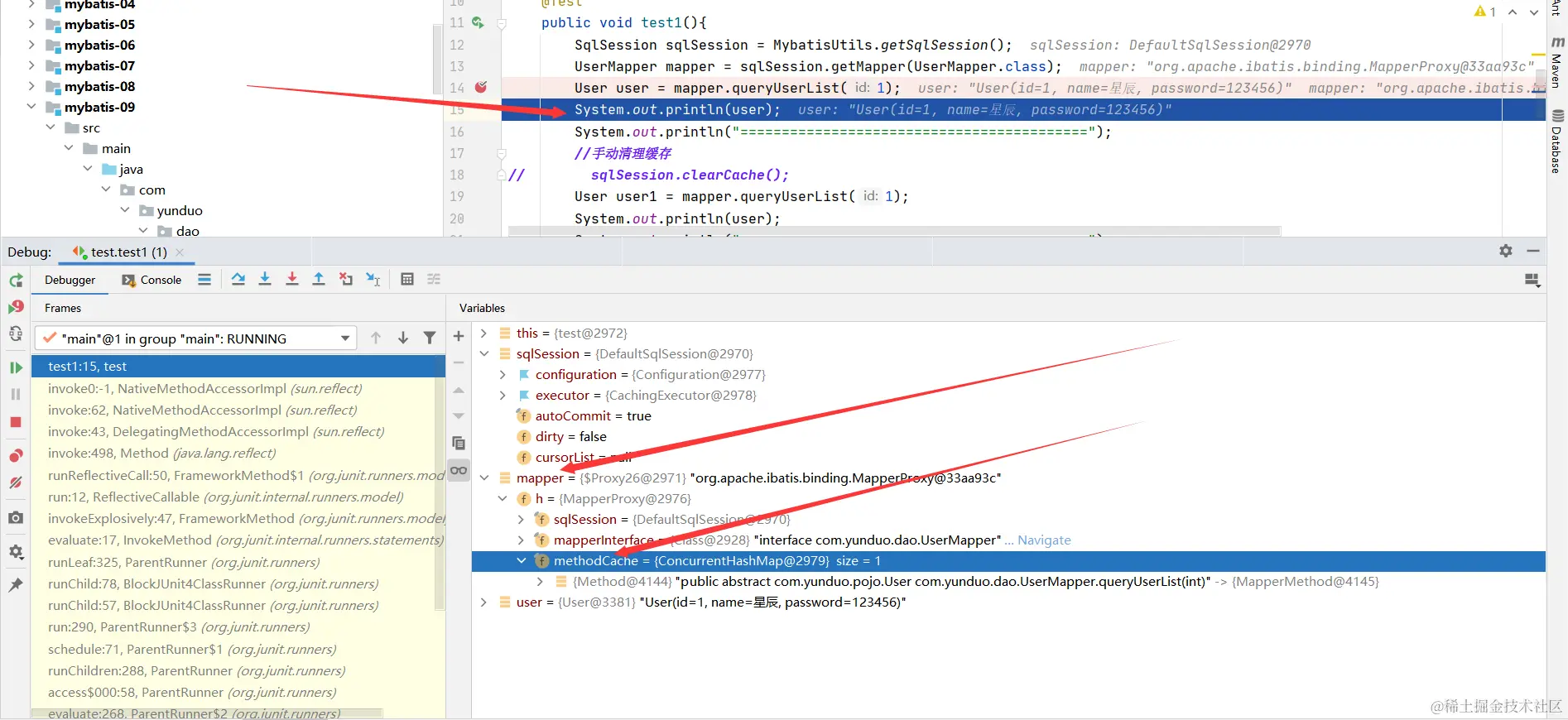Viewport: 1568px width, 720px height.
Task: Open Evaluate Expression calculator icon
Action: (x=407, y=280)
